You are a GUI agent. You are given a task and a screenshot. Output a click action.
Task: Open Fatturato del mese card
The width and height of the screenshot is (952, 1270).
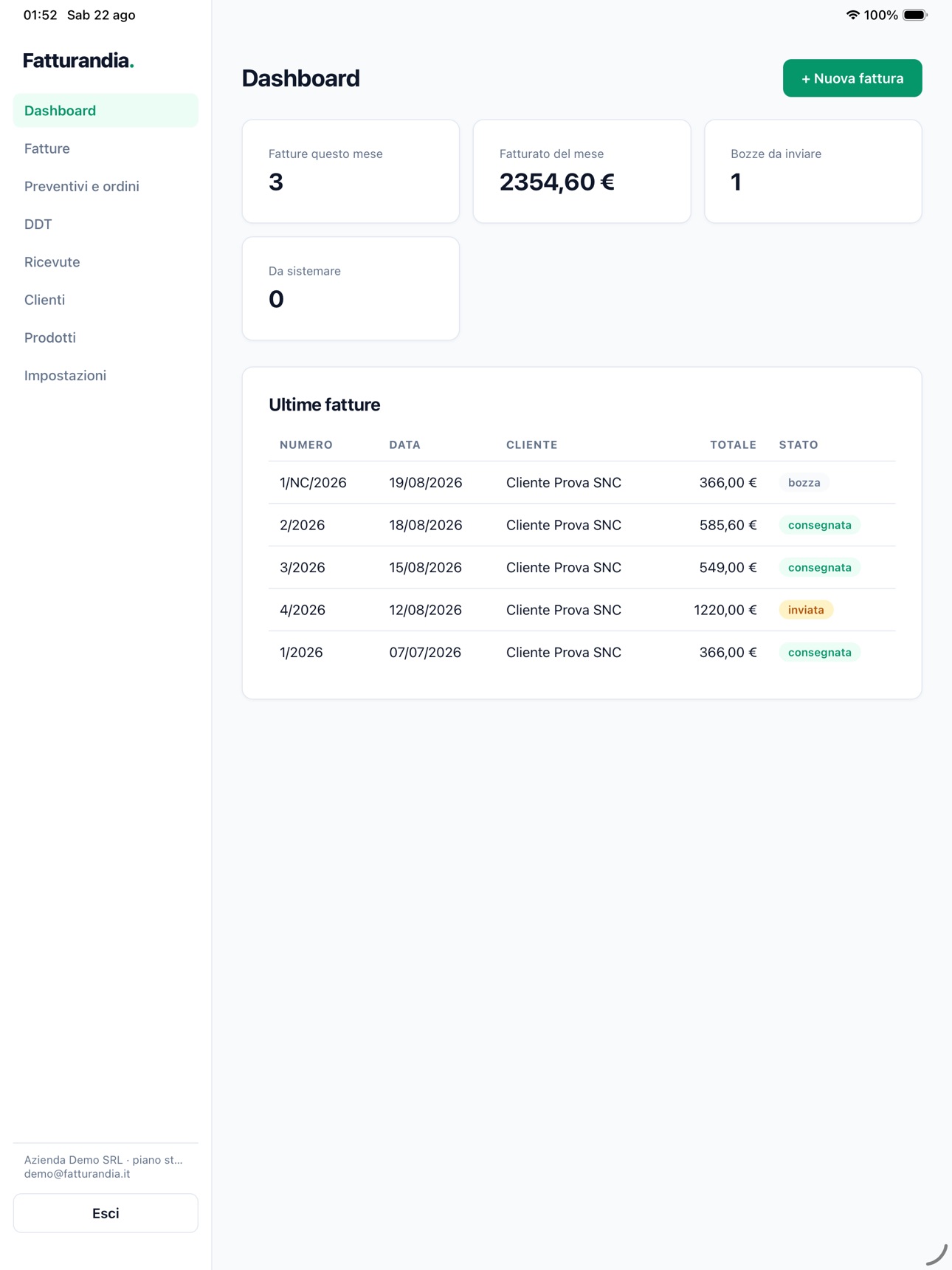coord(582,171)
